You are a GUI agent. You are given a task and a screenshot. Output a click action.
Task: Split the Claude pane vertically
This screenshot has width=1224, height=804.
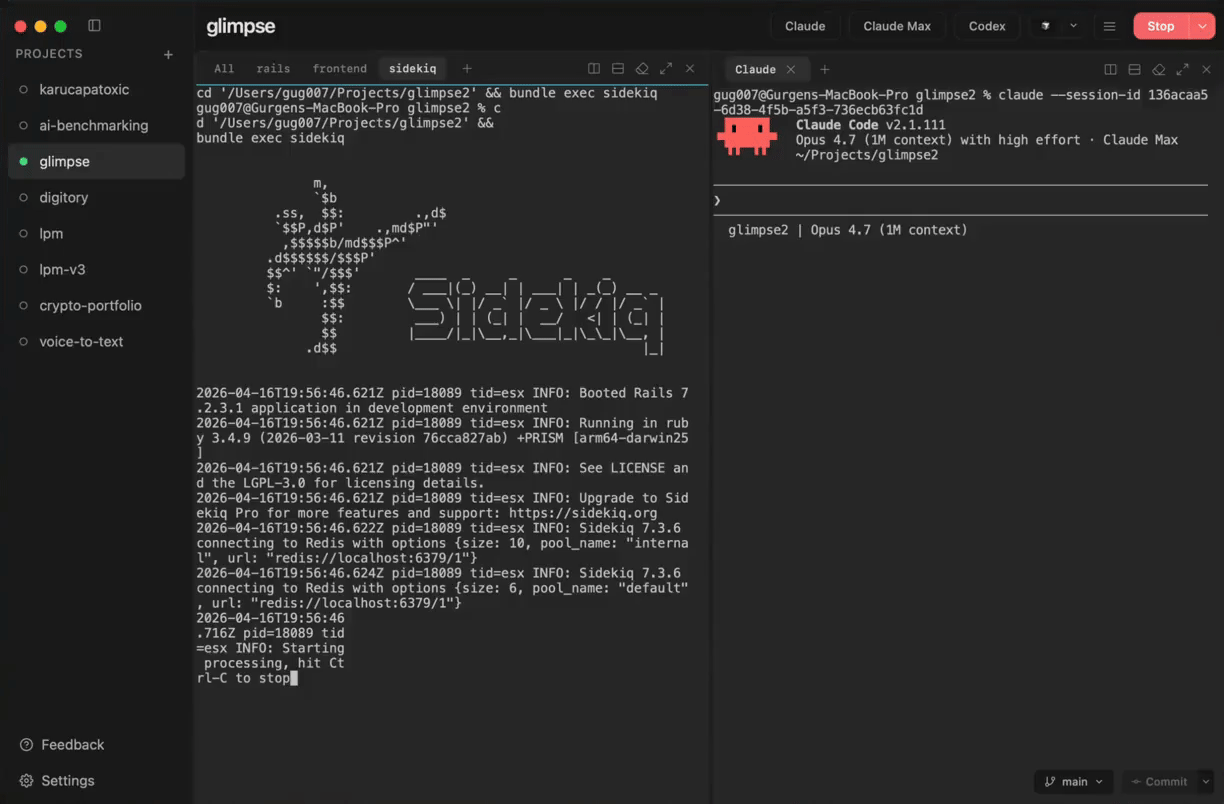[x=1110, y=69]
